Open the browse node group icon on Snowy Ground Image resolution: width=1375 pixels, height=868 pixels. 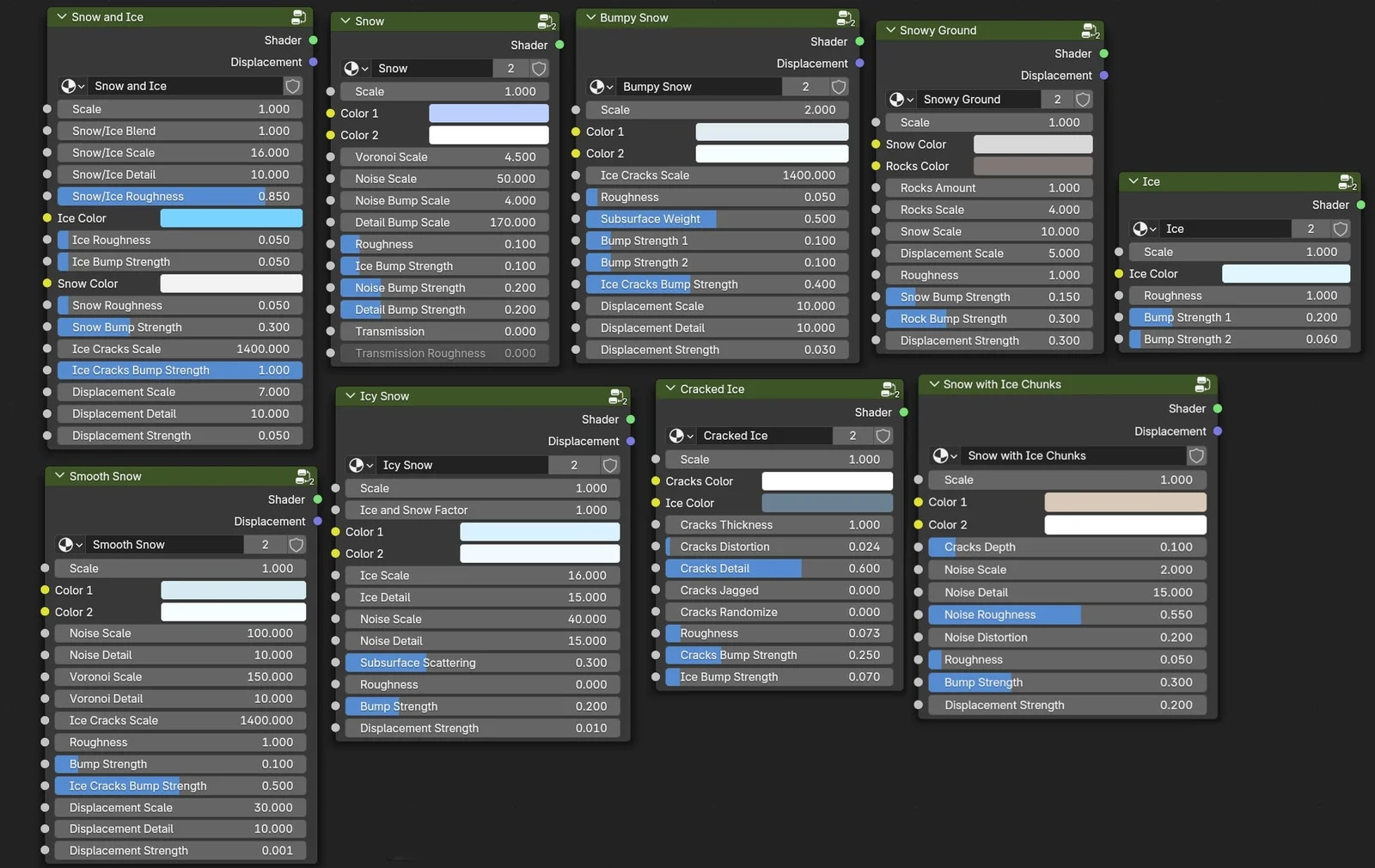[x=900, y=99]
